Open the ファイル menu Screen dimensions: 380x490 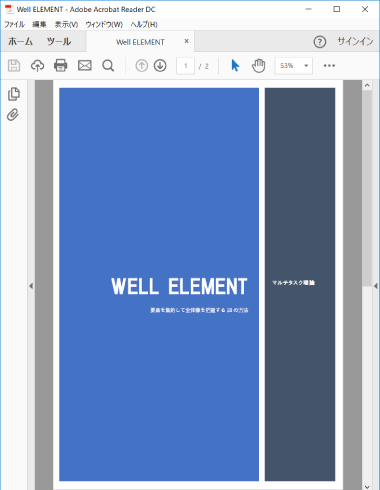tap(14, 24)
